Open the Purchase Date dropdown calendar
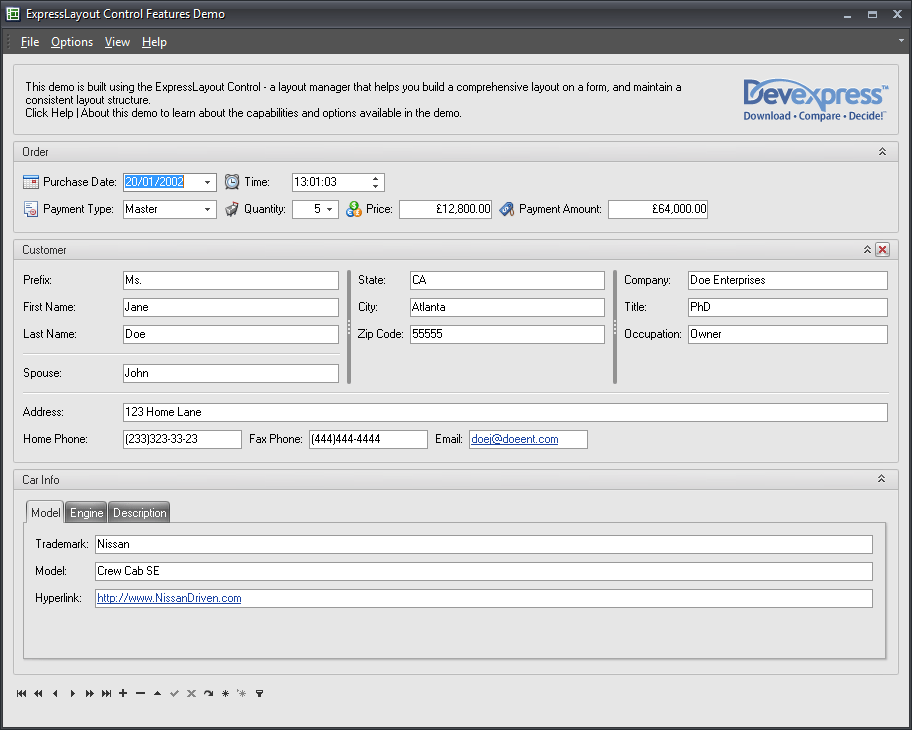912x730 pixels. [x=207, y=182]
